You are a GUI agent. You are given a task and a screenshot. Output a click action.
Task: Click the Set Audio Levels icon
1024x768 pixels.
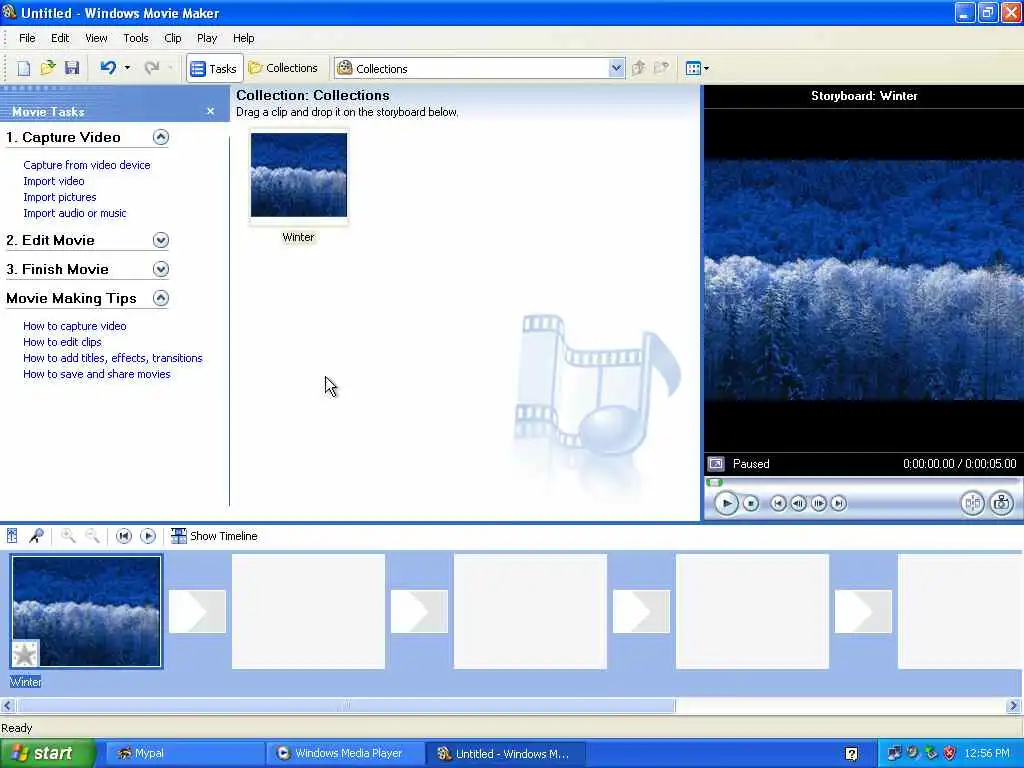tap(12, 536)
